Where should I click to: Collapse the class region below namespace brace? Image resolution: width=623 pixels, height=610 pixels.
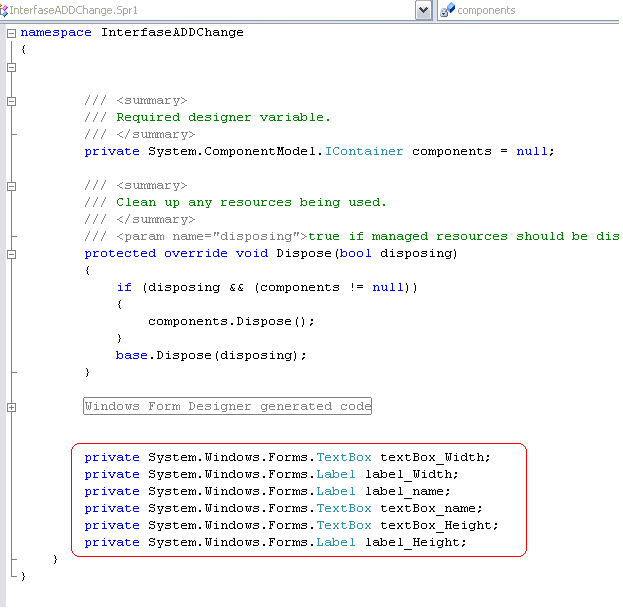tap(12, 67)
